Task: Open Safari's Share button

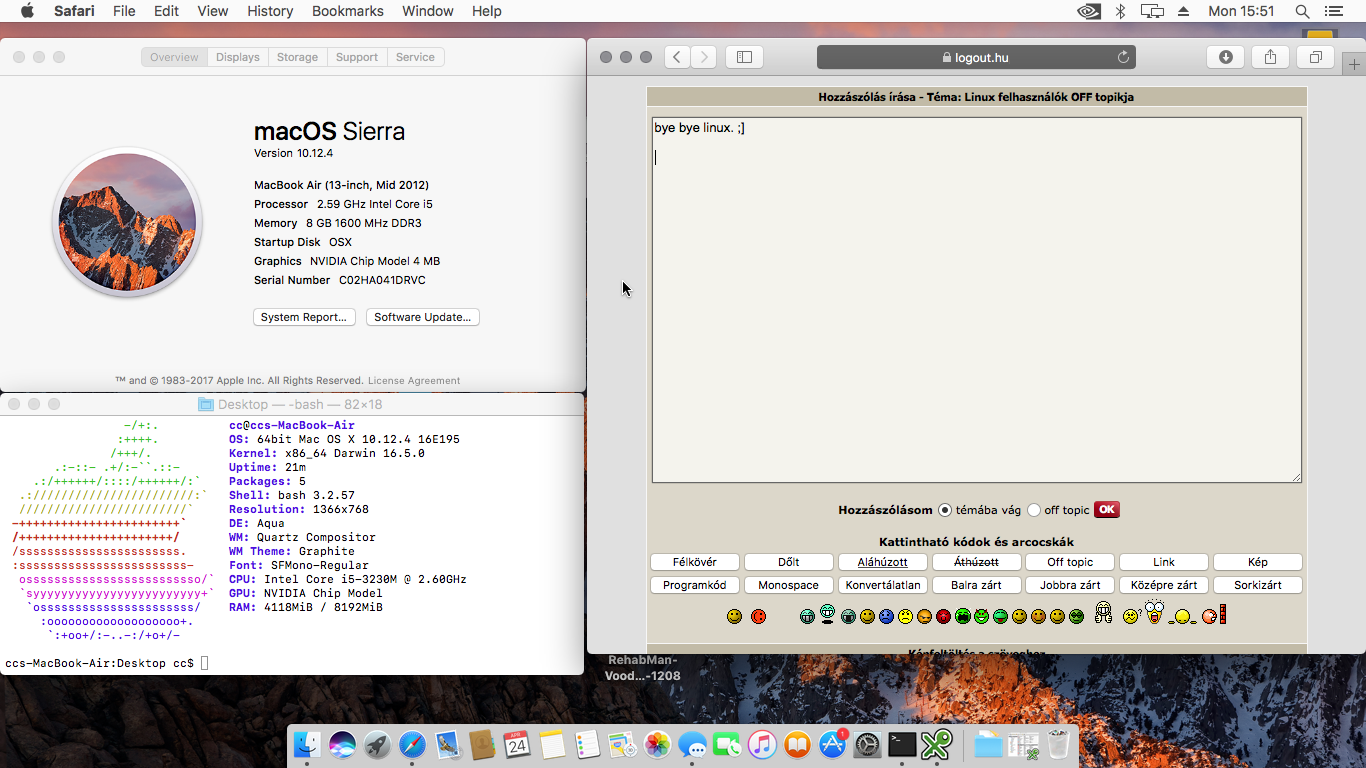Action: coord(1270,57)
